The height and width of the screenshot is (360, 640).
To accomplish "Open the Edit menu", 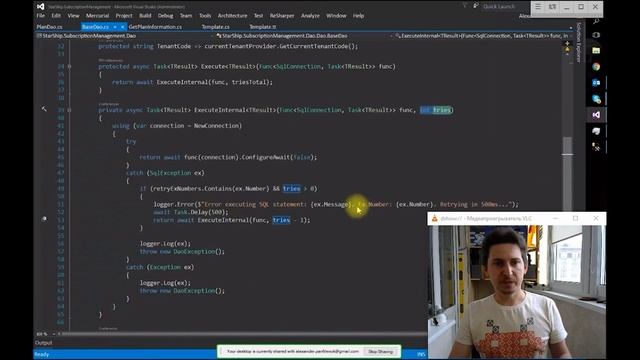I will point(56,16).
